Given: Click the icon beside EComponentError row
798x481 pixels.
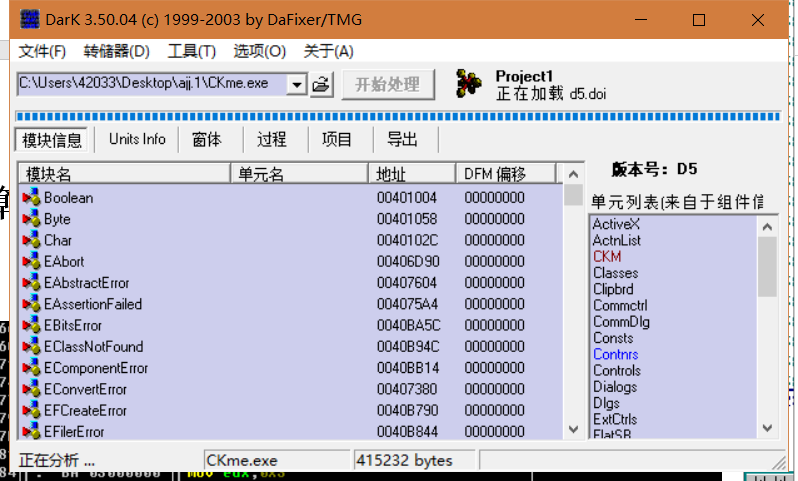Looking at the screenshot, I should pos(31,368).
